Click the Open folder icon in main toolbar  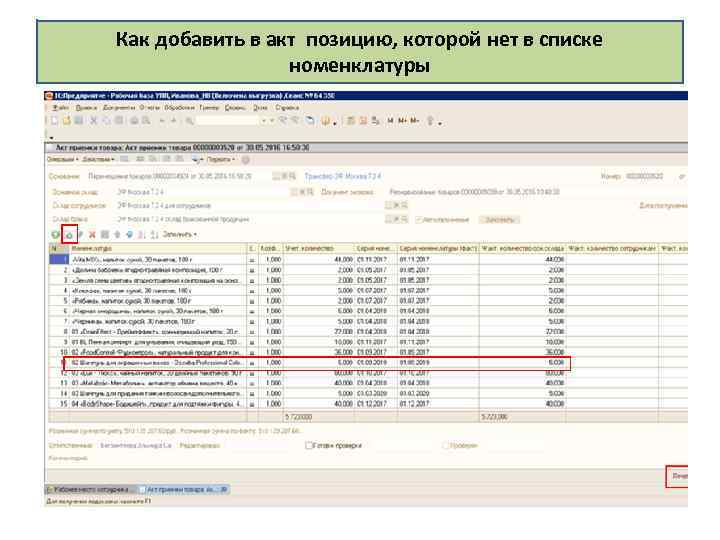(67, 121)
